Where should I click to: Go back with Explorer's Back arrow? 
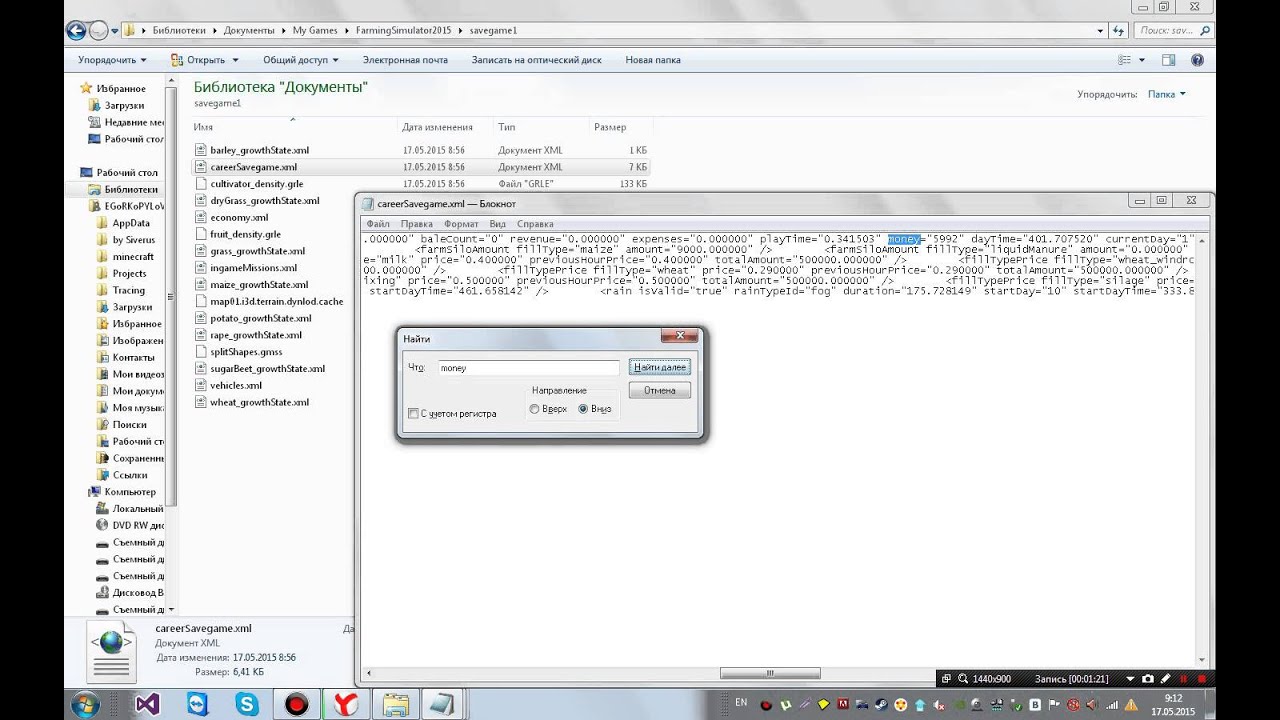tap(76, 31)
